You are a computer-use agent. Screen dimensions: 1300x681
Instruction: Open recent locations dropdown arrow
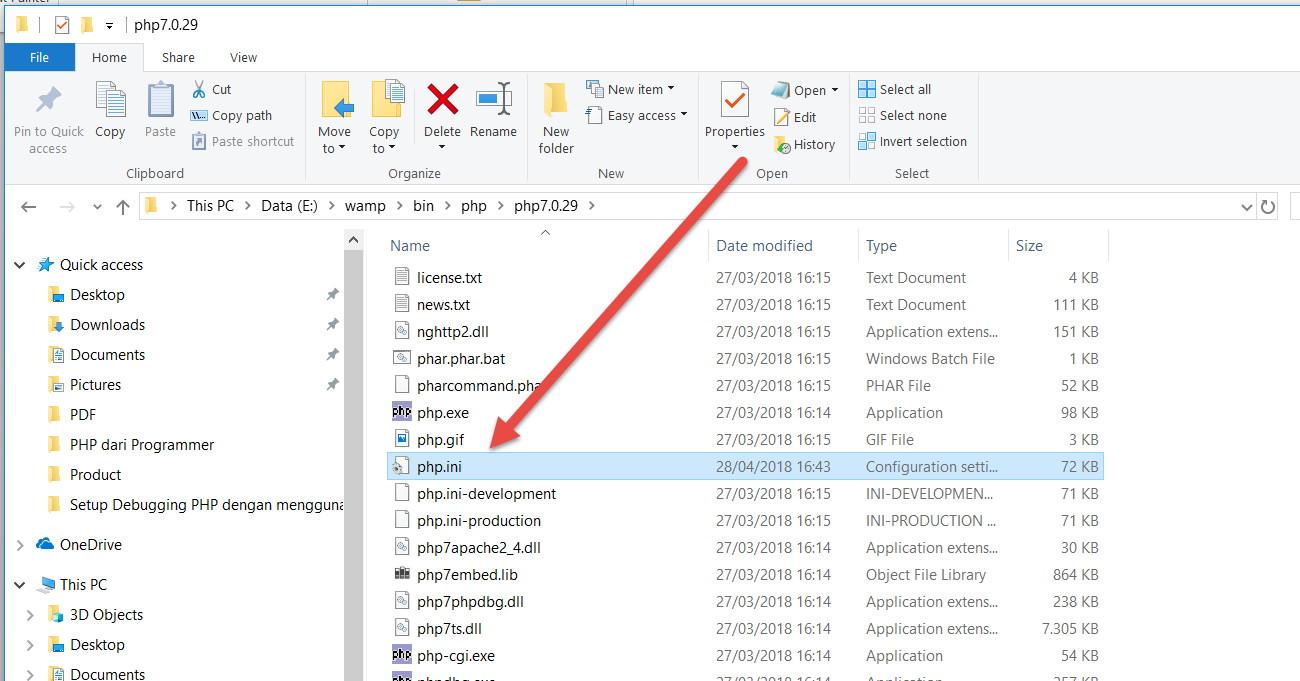pyautogui.click(x=97, y=207)
